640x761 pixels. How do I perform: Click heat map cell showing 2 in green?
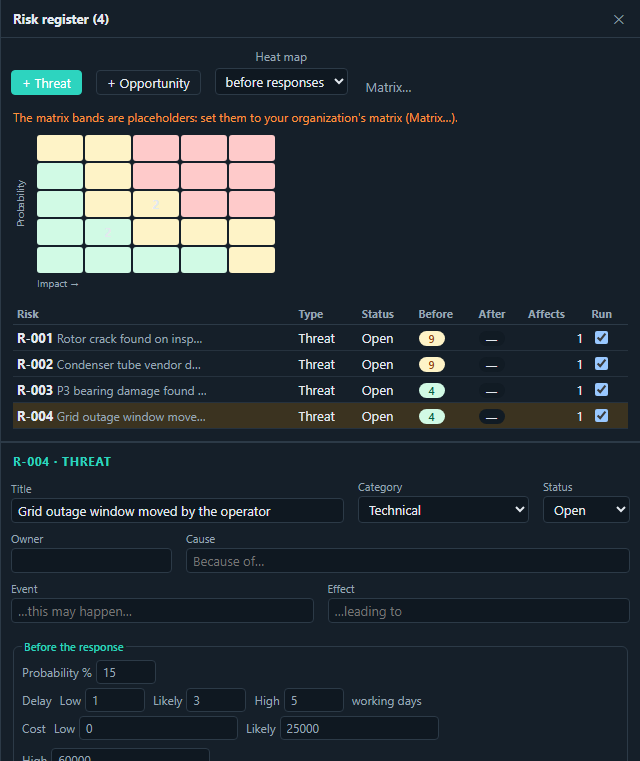[x=108, y=232]
